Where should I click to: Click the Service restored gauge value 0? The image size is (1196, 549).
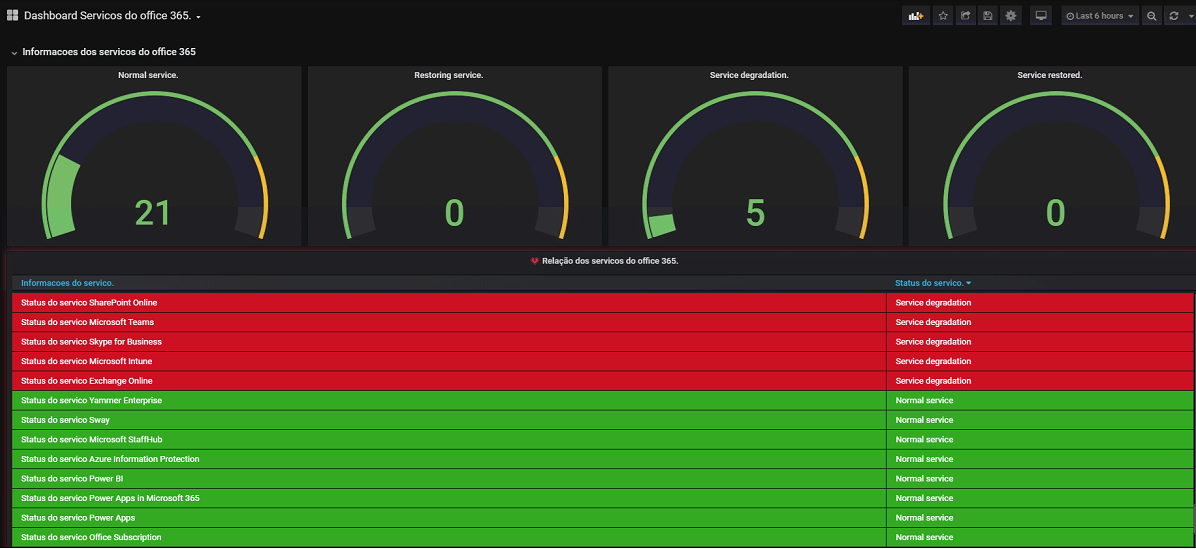[x=1056, y=214]
